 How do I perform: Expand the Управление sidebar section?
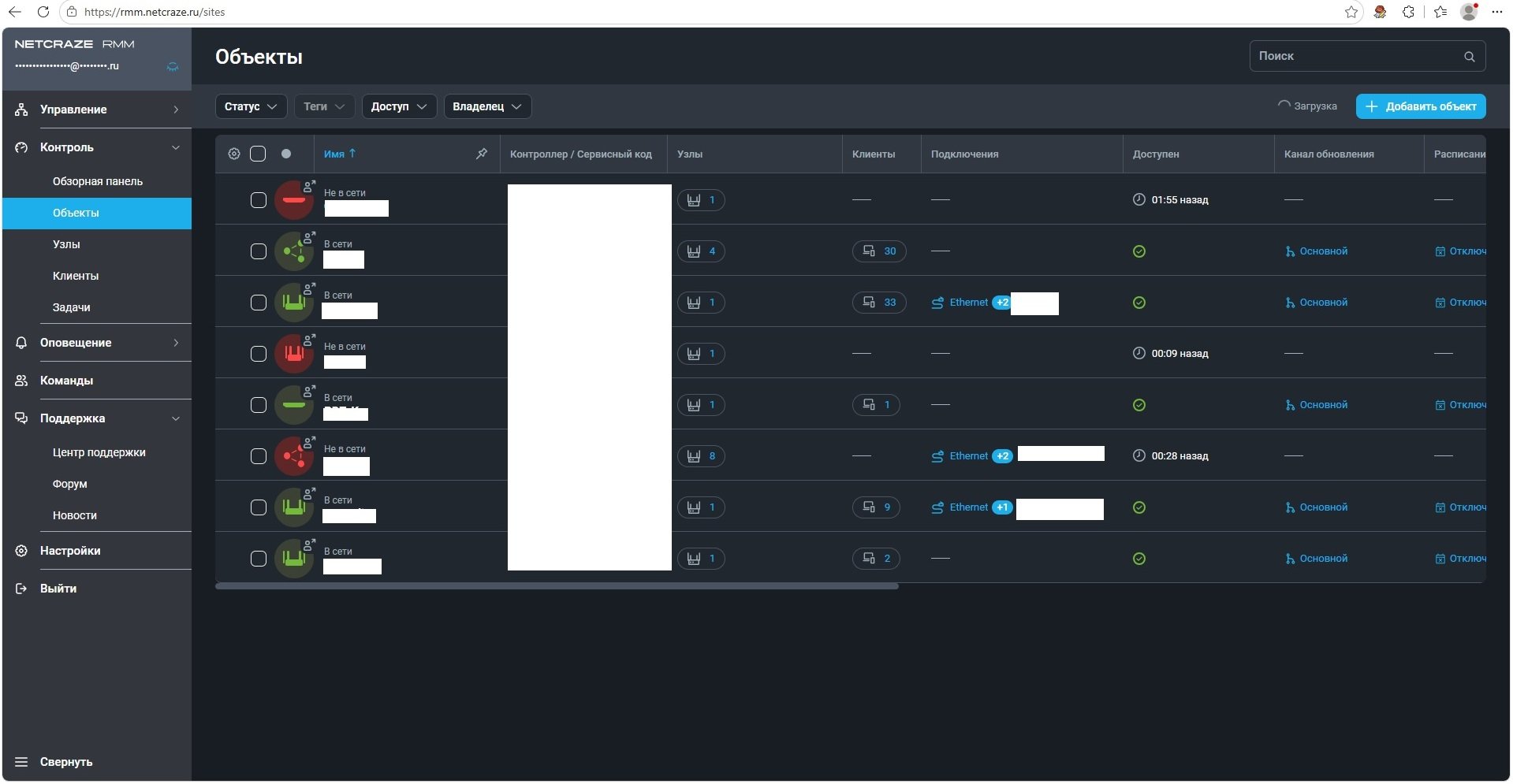click(x=97, y=110)
